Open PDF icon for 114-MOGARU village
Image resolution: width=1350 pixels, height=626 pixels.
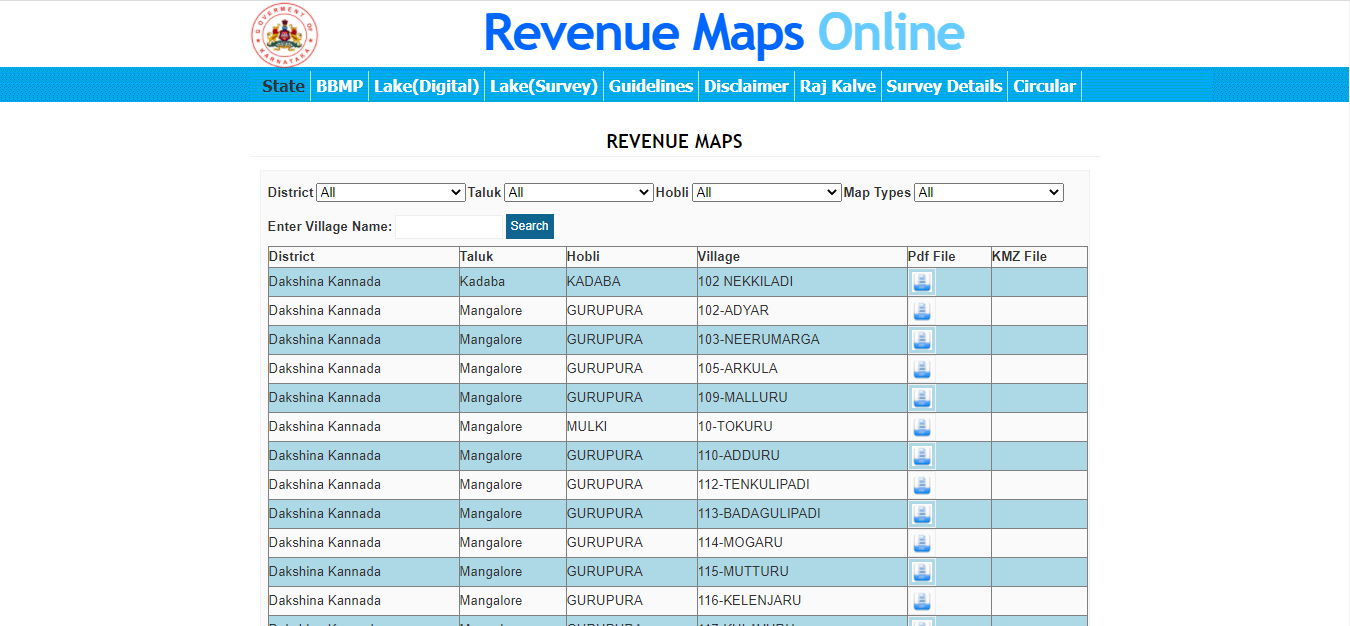pyautogui.click(x=922, y=543)
